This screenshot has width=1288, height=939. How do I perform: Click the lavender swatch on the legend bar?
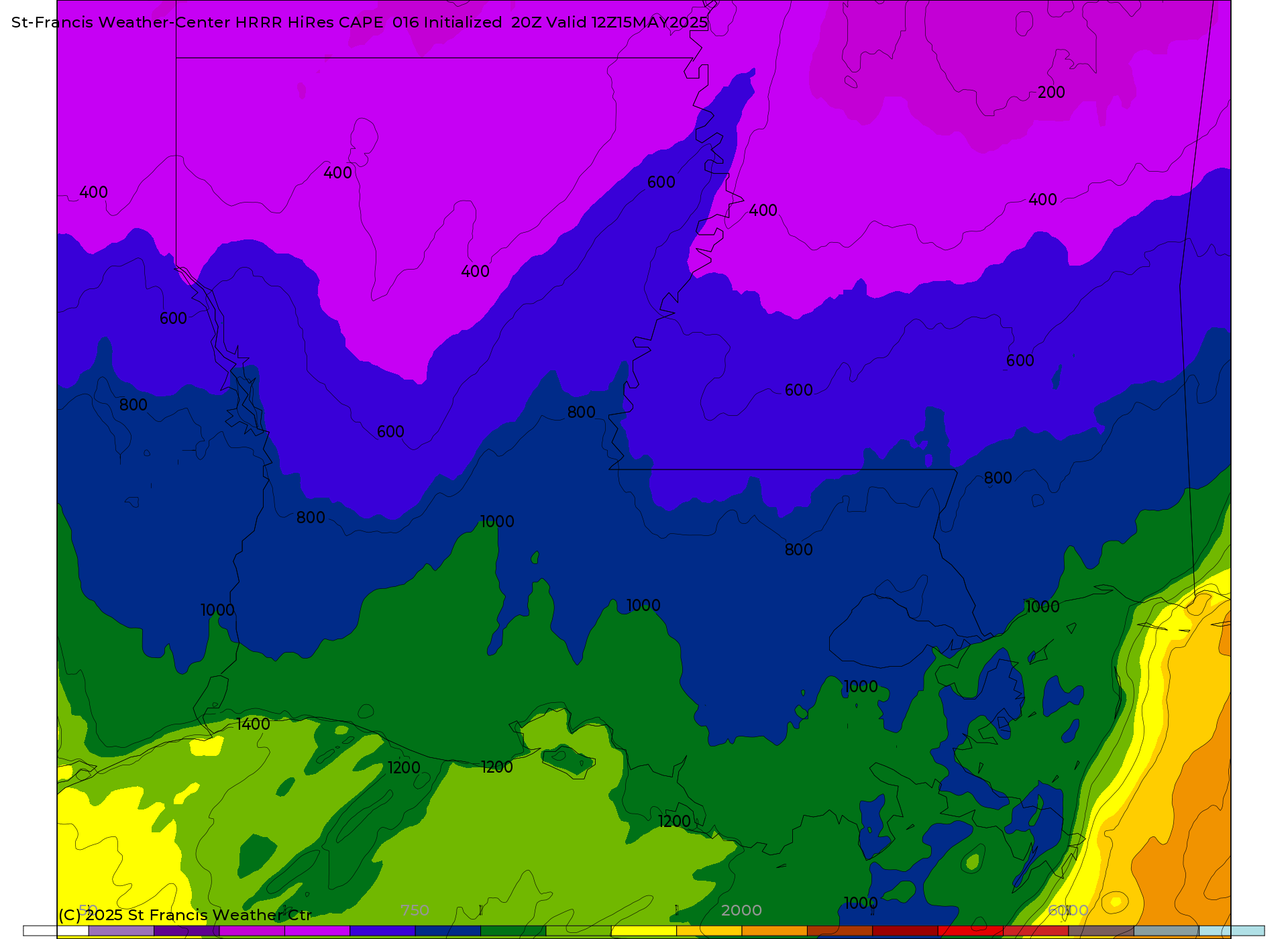(121, 931)
